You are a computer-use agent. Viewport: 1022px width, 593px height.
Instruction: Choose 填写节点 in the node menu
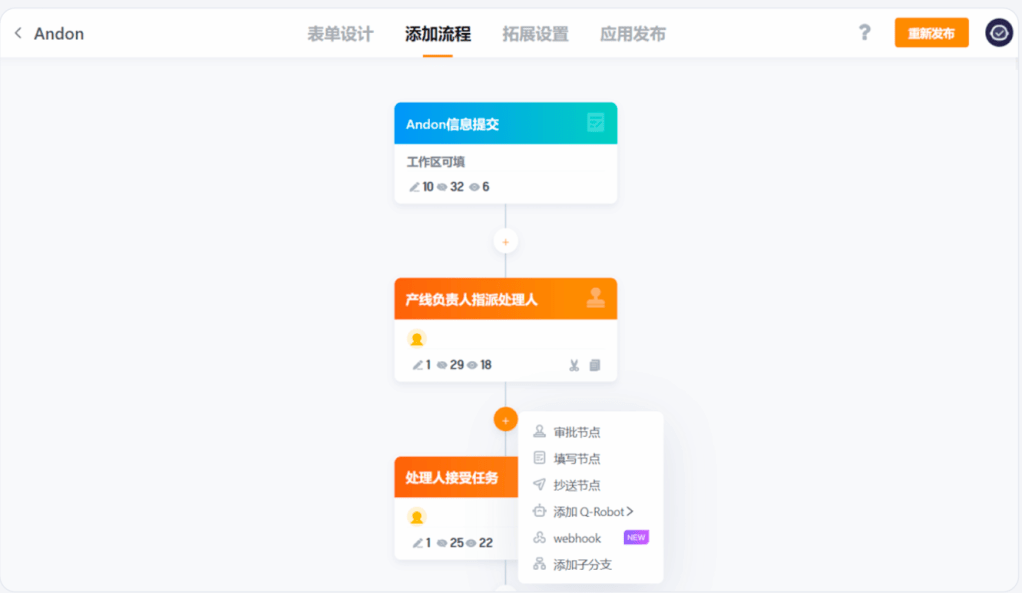[x=577, y=459]
